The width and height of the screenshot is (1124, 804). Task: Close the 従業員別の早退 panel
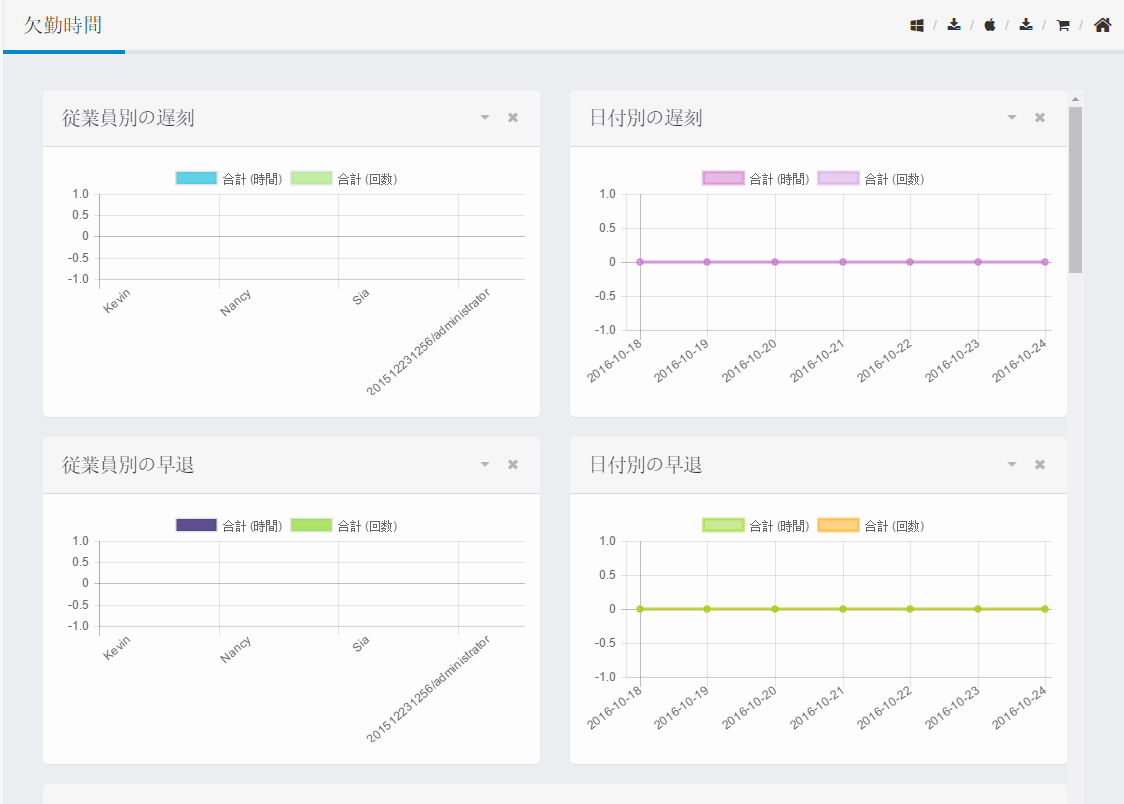pyautogui.click(x=513, y=464)
